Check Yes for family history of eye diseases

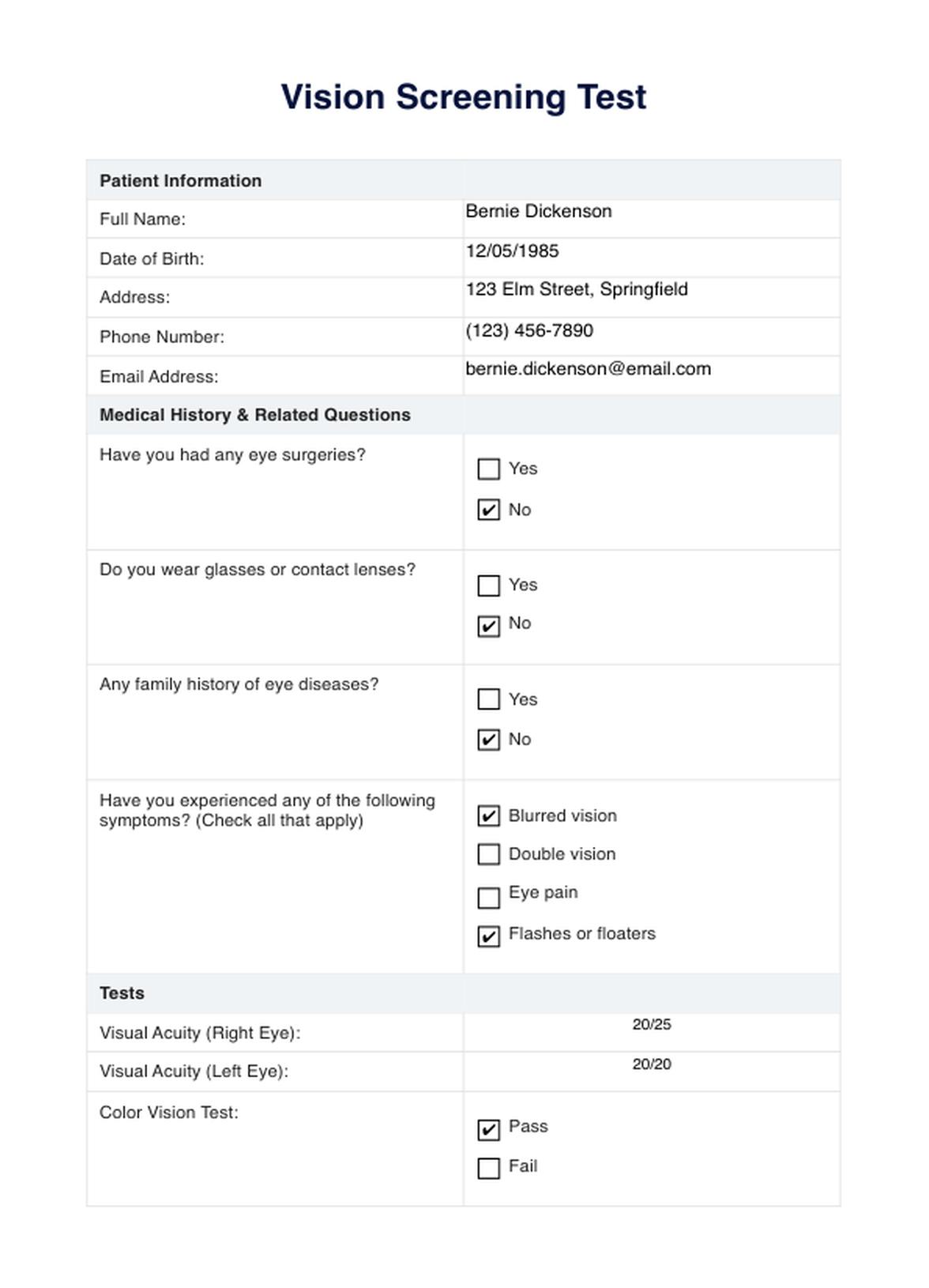(x=489, y=699)
